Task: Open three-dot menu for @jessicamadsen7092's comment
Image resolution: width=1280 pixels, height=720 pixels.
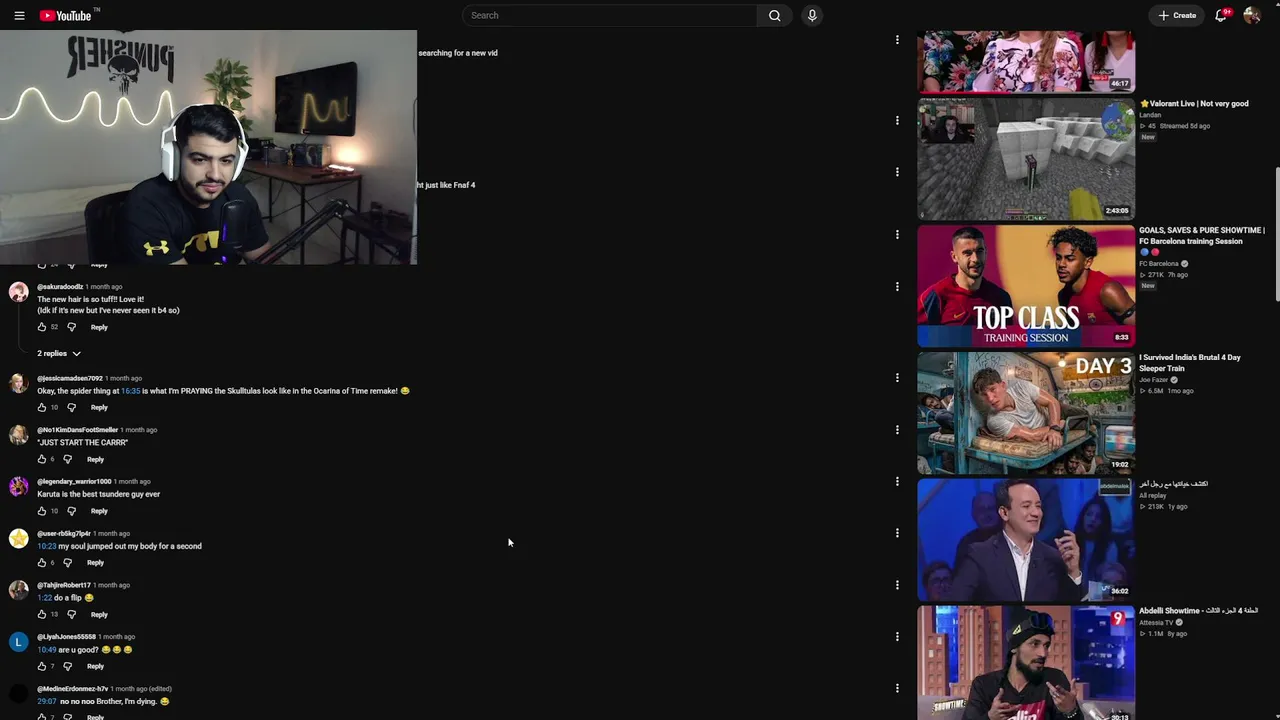Action: pos(897,378)
